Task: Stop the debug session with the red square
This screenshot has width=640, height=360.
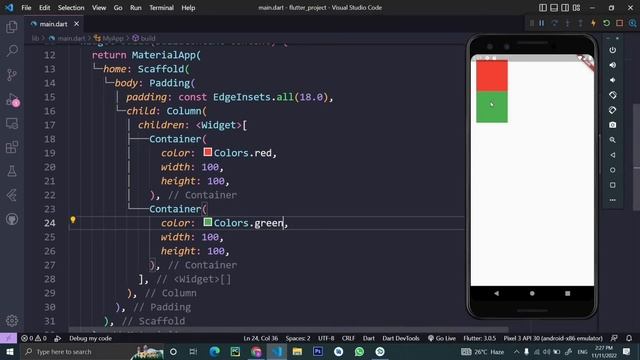Action: point(620,23)
